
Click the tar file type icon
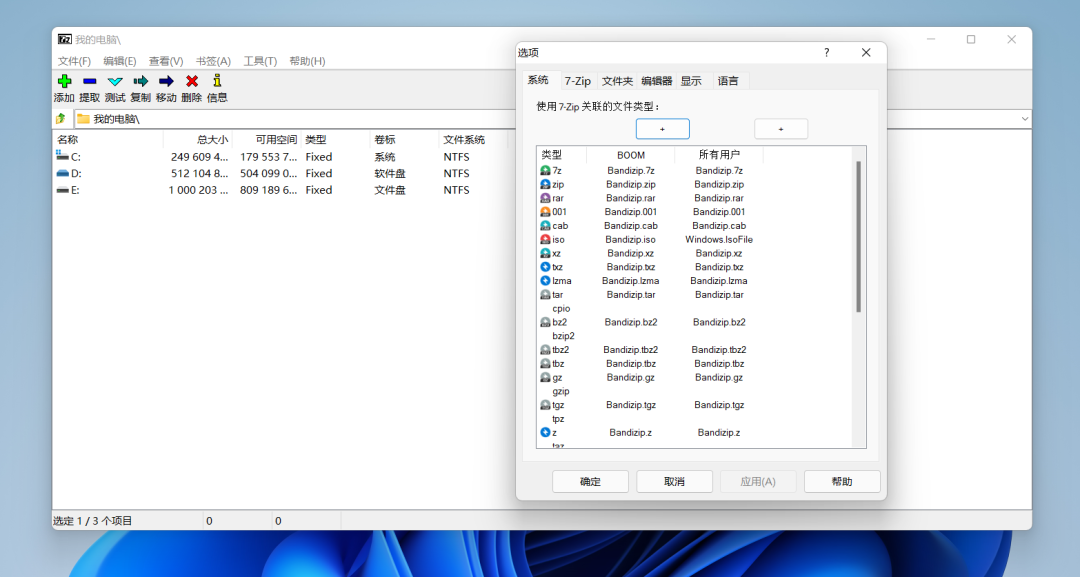(x=545, y=294)
